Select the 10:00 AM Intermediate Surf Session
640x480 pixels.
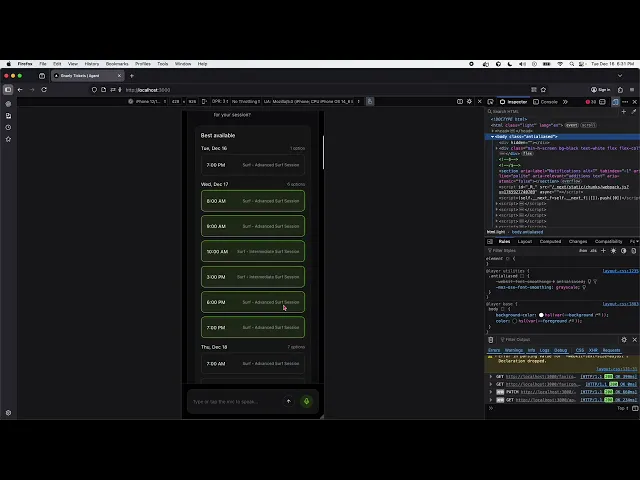click(x=253, y=251)
